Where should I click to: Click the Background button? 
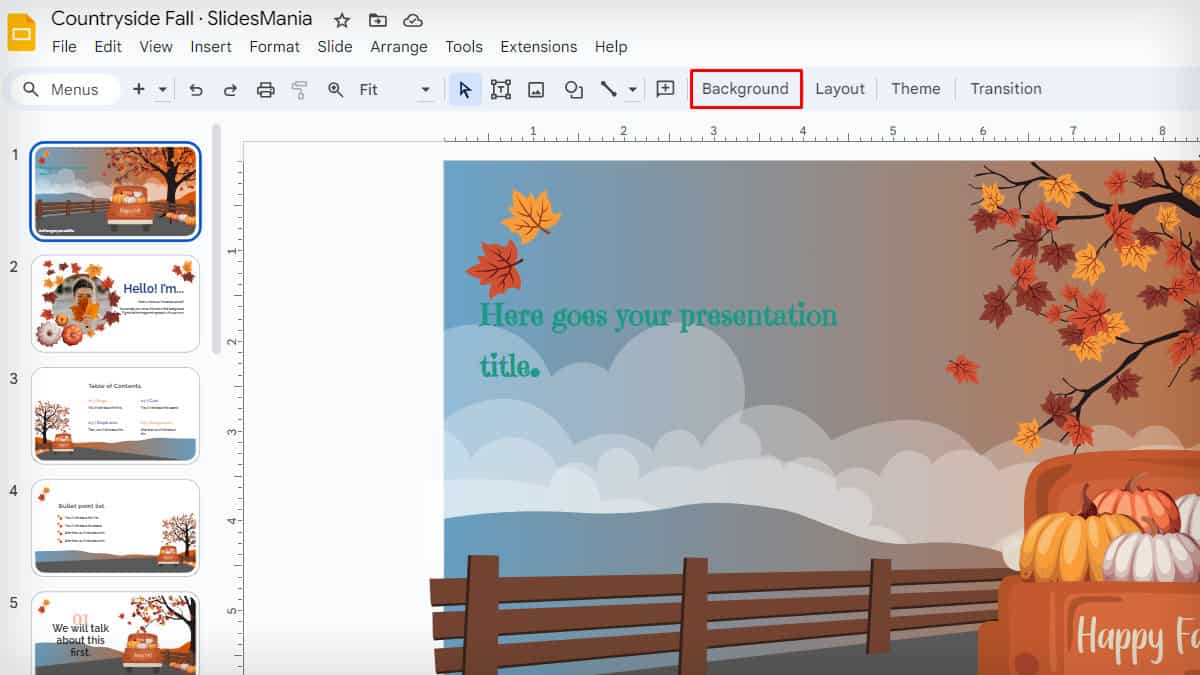746,88
